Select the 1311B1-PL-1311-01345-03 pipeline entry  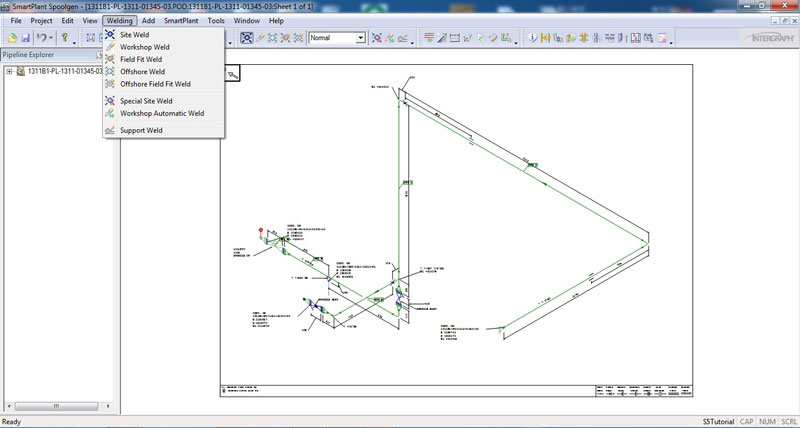tap(65, 71)
